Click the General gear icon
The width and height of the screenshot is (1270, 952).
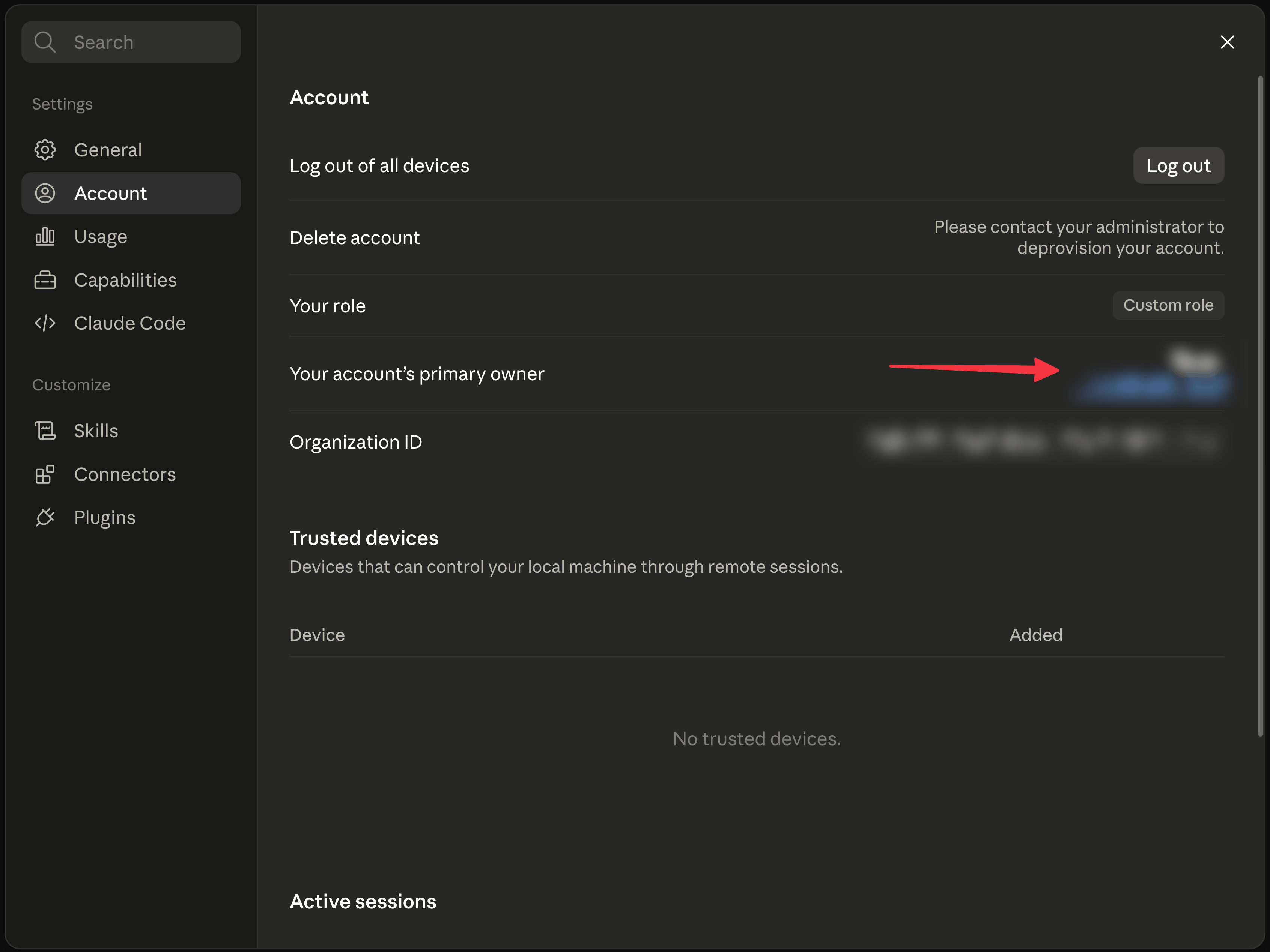point(45,150)
